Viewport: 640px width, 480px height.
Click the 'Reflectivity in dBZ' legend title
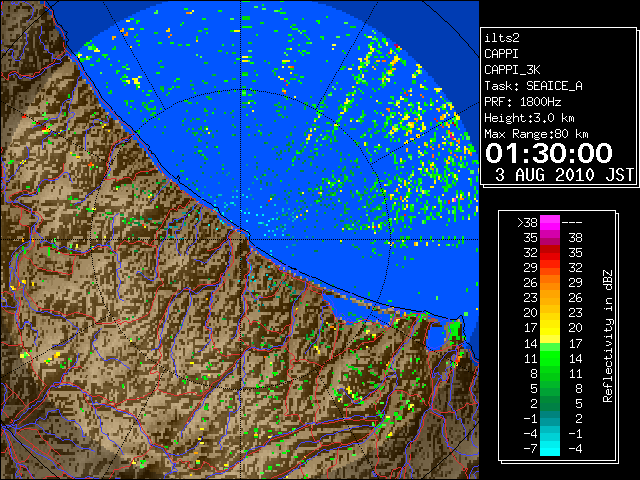click(x=608, y=336)
